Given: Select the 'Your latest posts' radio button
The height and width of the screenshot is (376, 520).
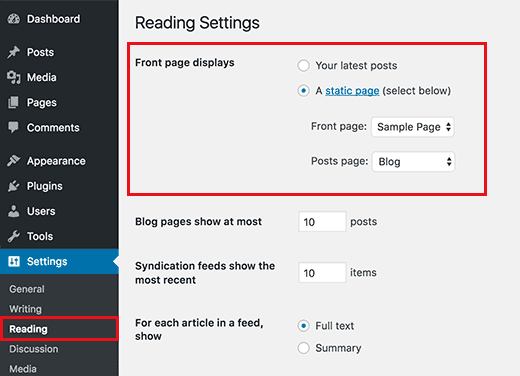Looking at the screenshot, I should click(303, 66).
